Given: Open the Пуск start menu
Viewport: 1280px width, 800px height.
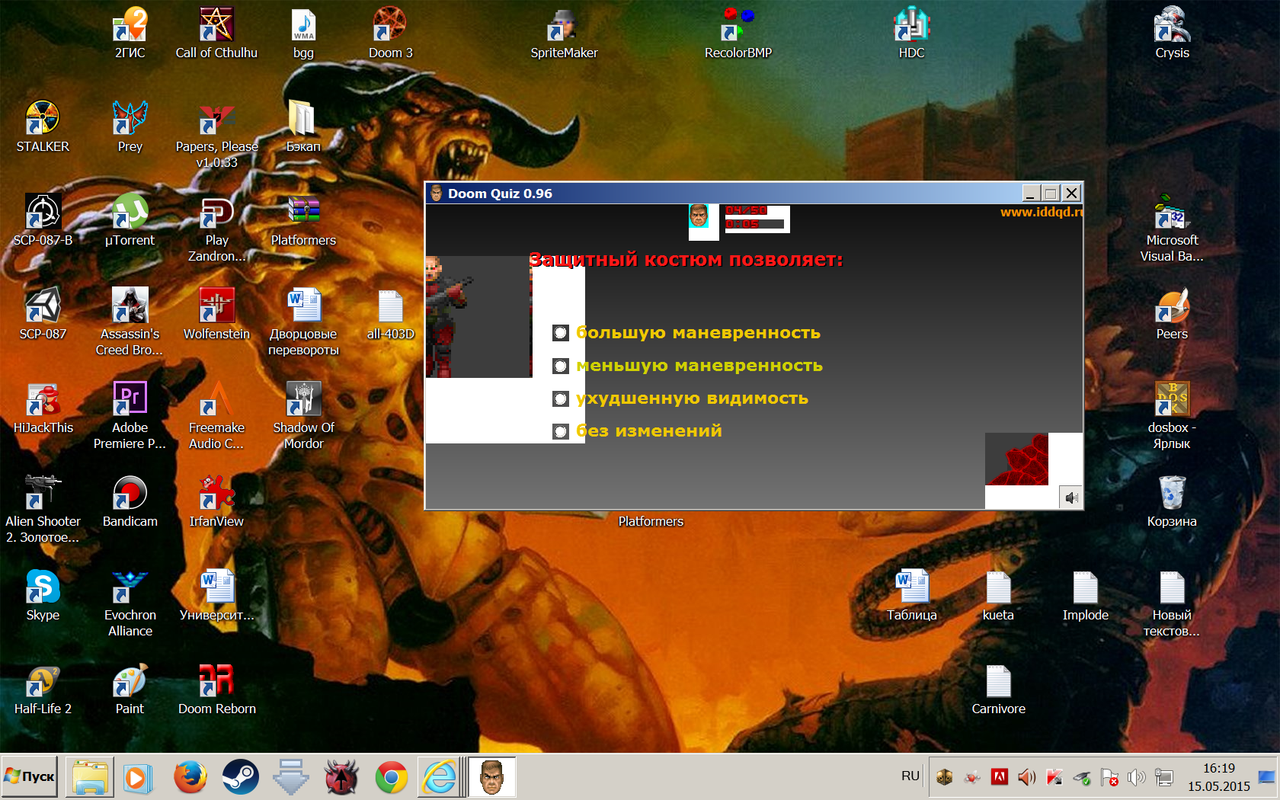Looking at the screenshot, I should tap(29, 776).
